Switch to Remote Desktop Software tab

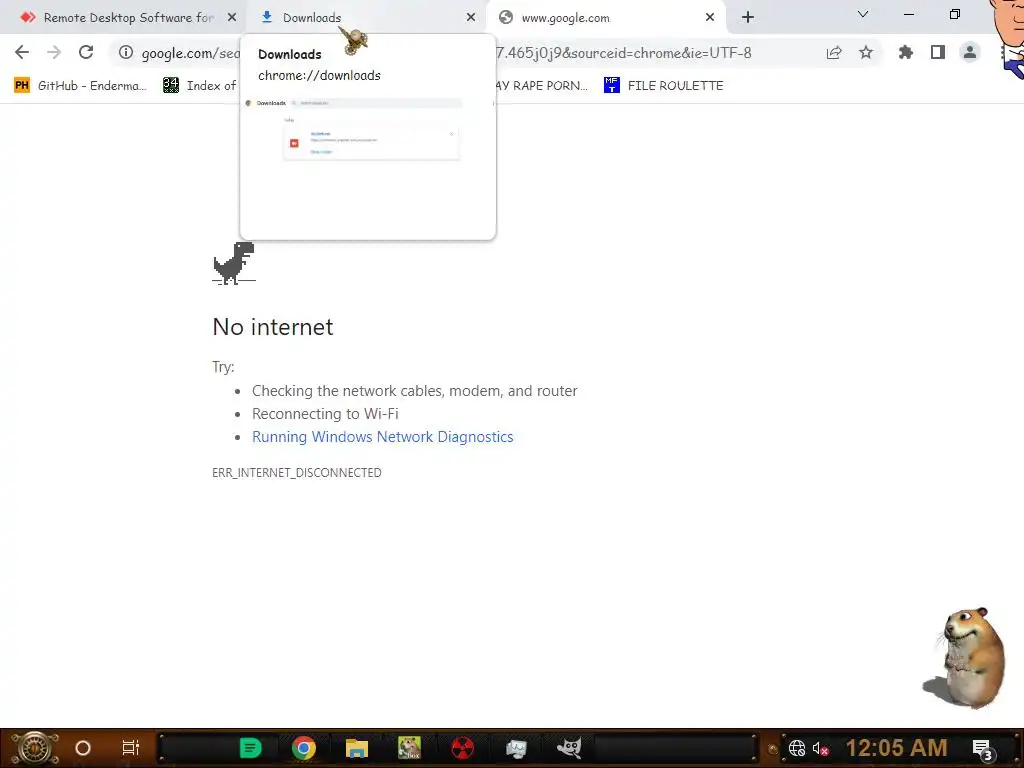point(129,18)
